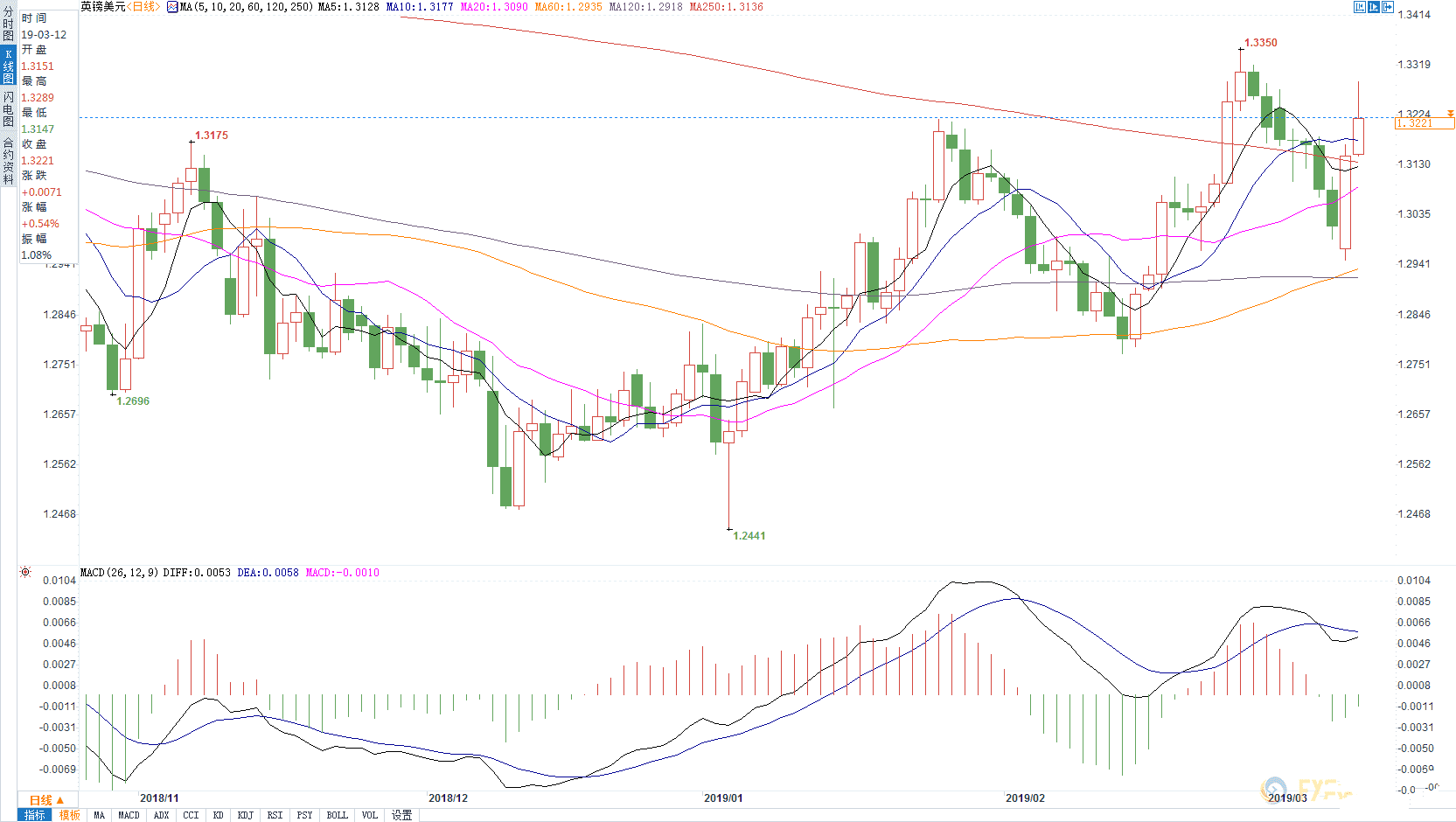The image size is (1456, 822).
Task: Click the 2019/02 timeline label
Action: 1025,798
